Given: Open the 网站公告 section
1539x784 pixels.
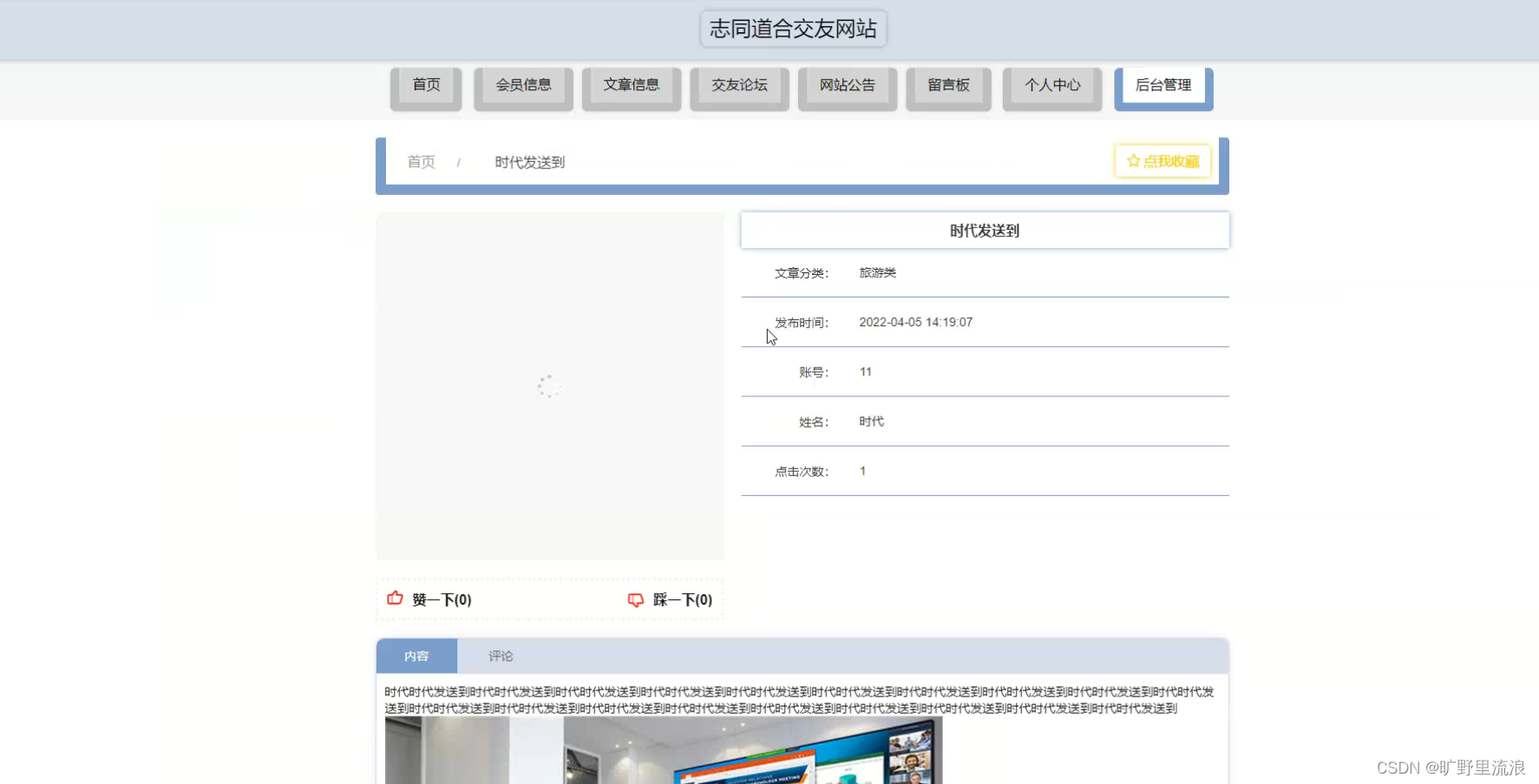Looking at the screenshot, I should (x=847, y=85).
